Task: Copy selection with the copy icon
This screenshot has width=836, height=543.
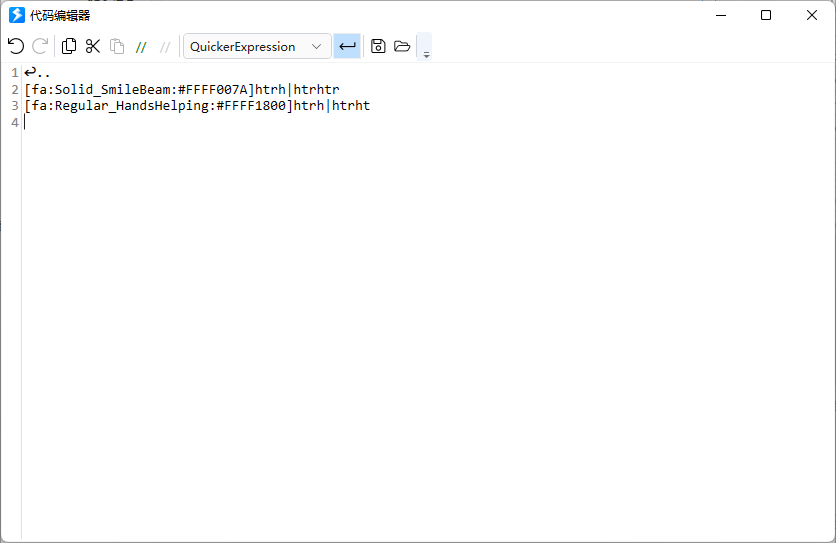Action: click(x=69, y=46)
